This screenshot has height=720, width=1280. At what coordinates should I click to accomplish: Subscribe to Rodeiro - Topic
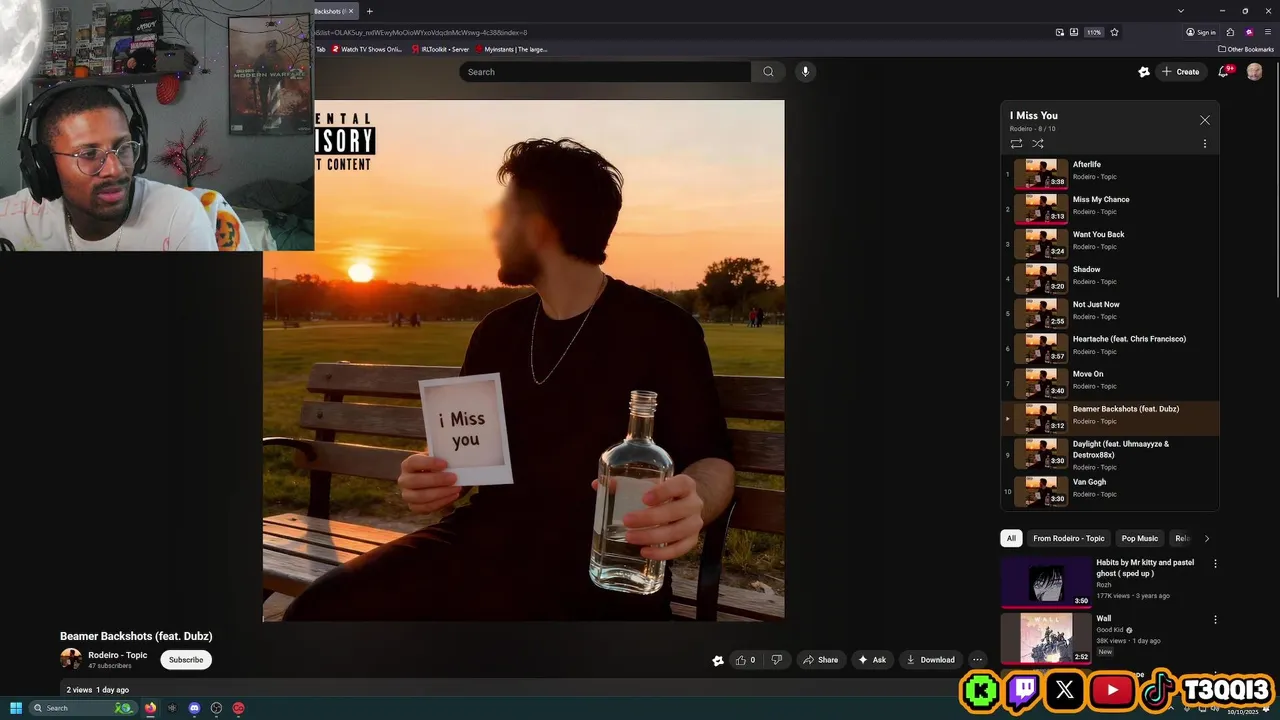coord(186,660)
